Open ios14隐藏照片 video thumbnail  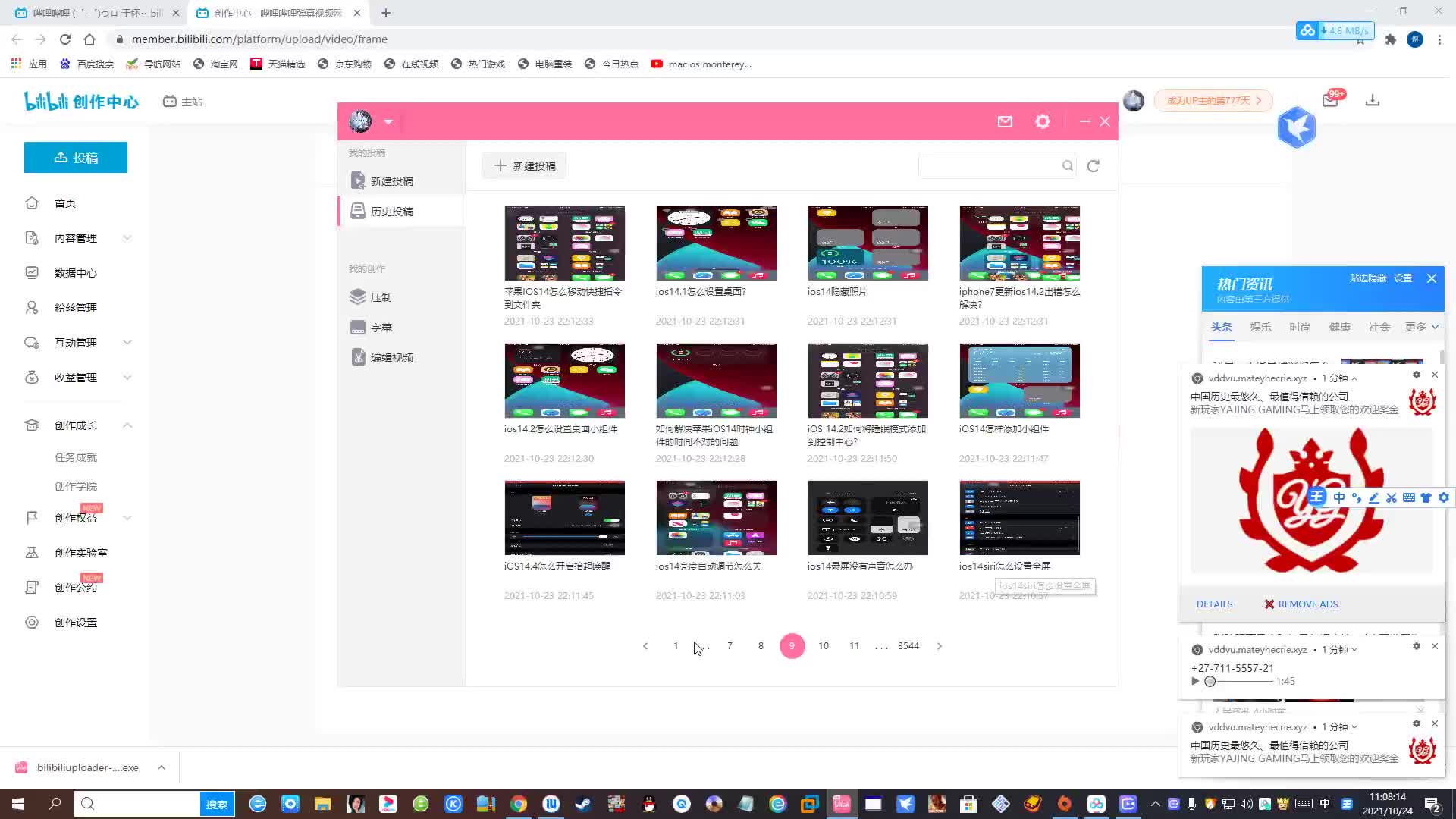868,243
